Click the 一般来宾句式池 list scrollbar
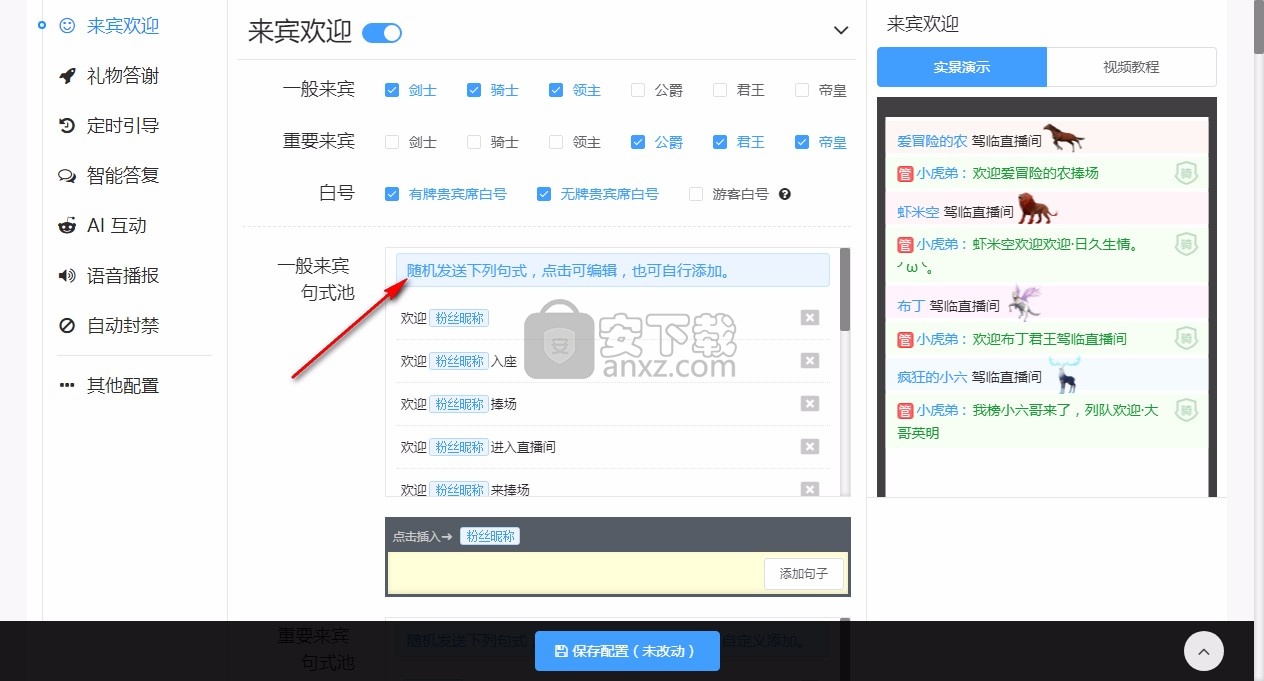1264x681 pixels. 845,290
